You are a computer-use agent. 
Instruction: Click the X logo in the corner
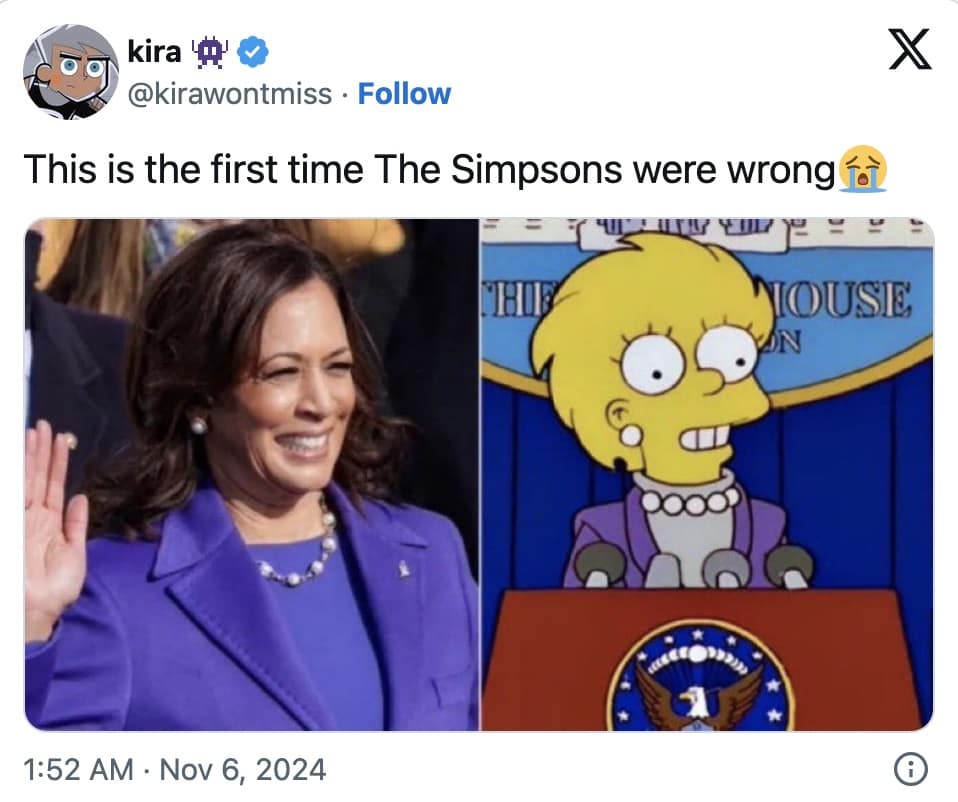pyautogui.click(x=910, y=49)
